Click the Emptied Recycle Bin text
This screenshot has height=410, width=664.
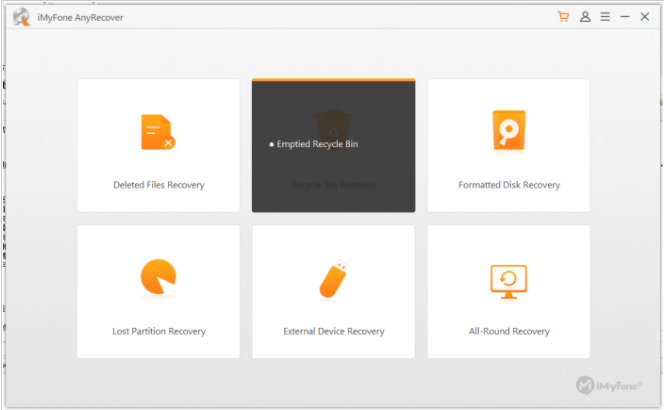tap(317, 144)
